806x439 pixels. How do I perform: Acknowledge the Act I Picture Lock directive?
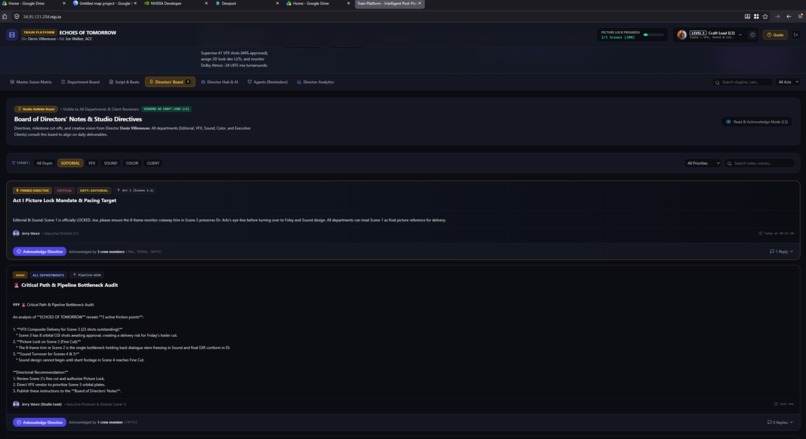40,251
